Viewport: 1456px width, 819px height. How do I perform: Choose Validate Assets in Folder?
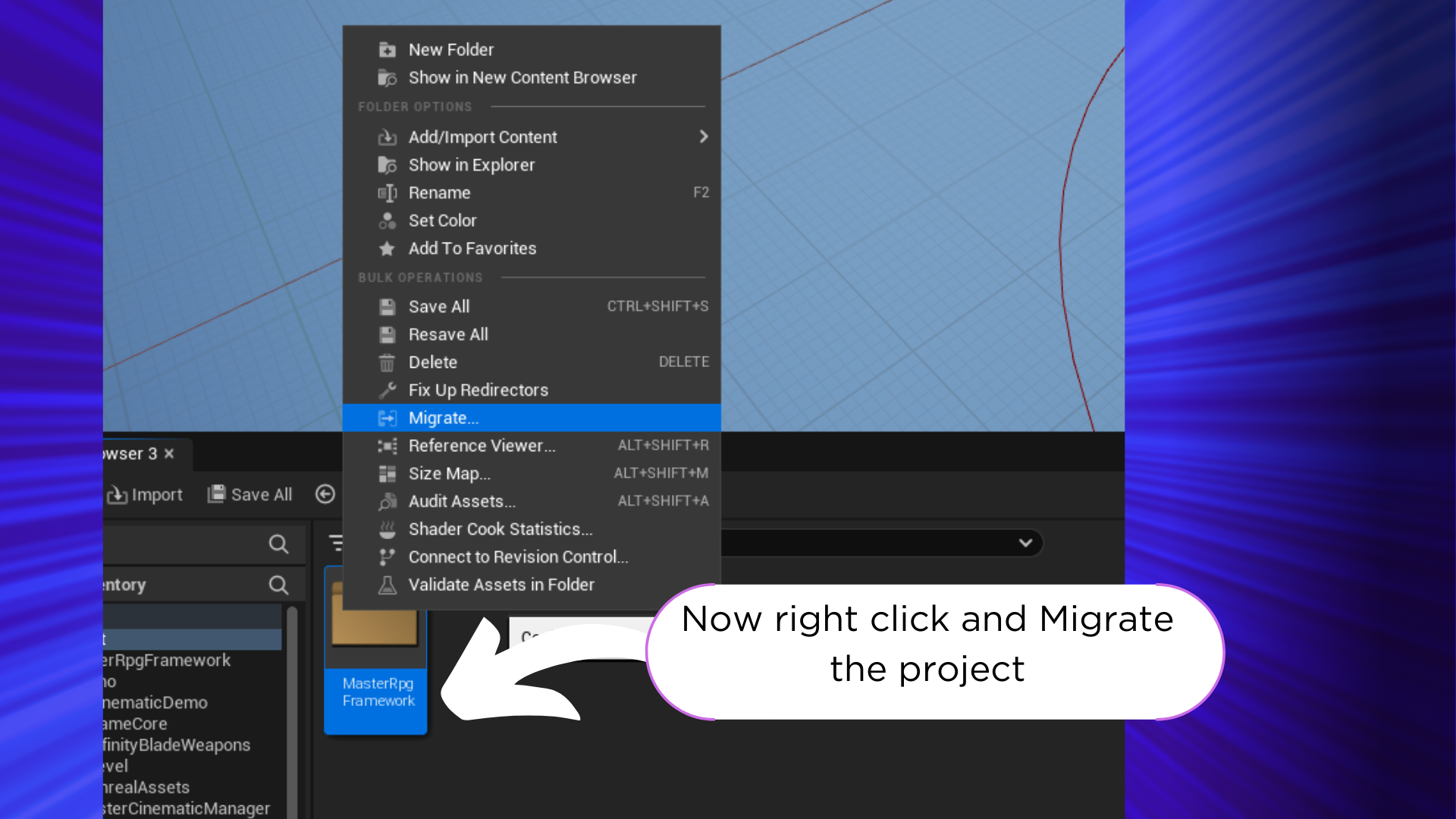(x=531, y=585)
